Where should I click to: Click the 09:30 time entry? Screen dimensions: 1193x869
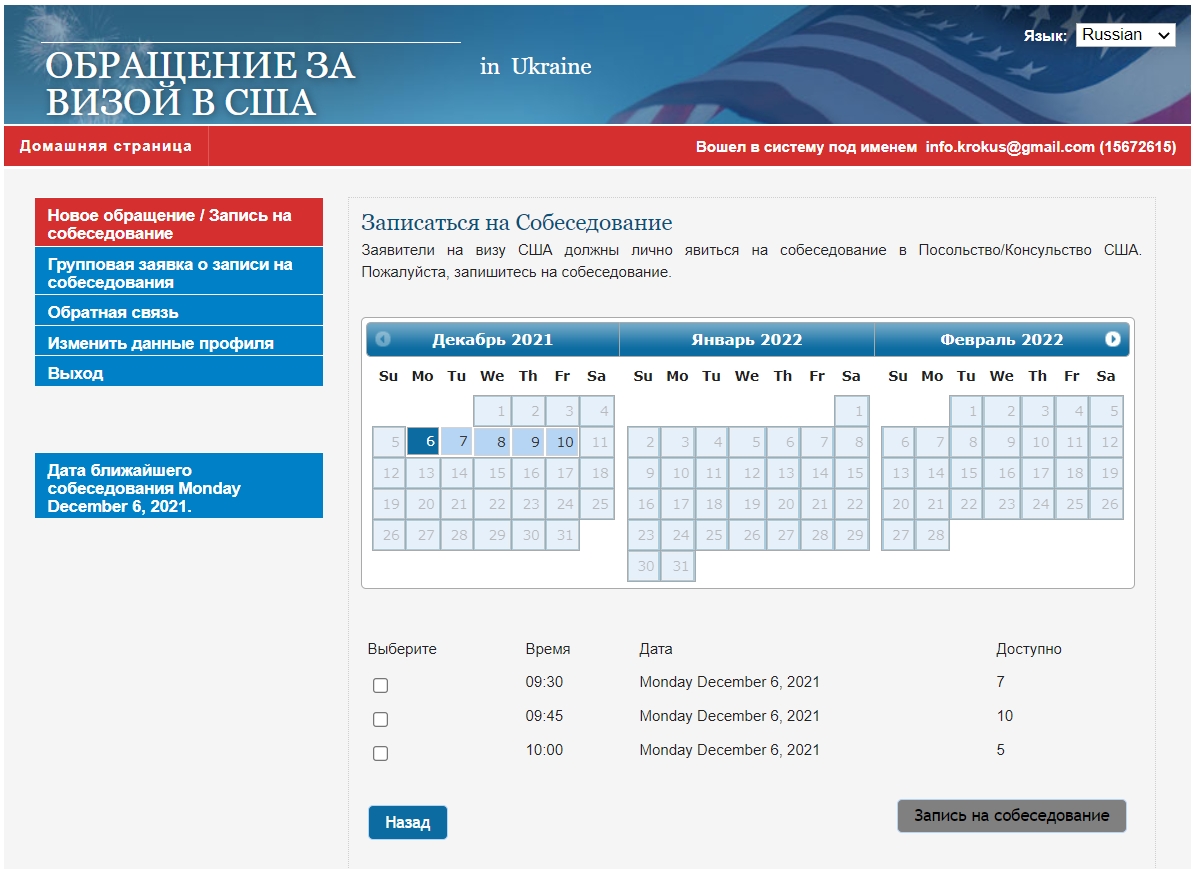click(x=544, y=682)
